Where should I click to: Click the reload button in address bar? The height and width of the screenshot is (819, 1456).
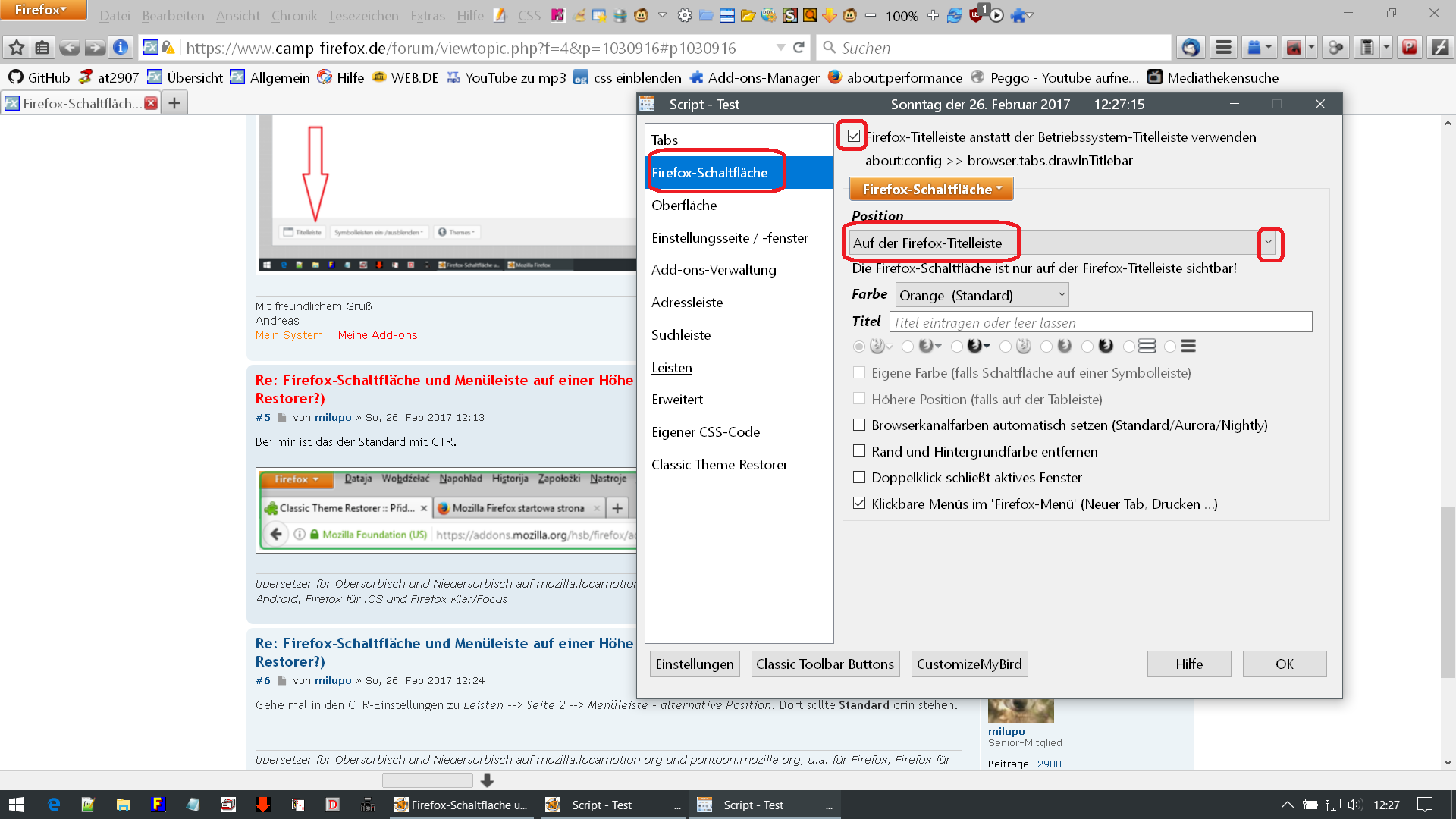799,48
